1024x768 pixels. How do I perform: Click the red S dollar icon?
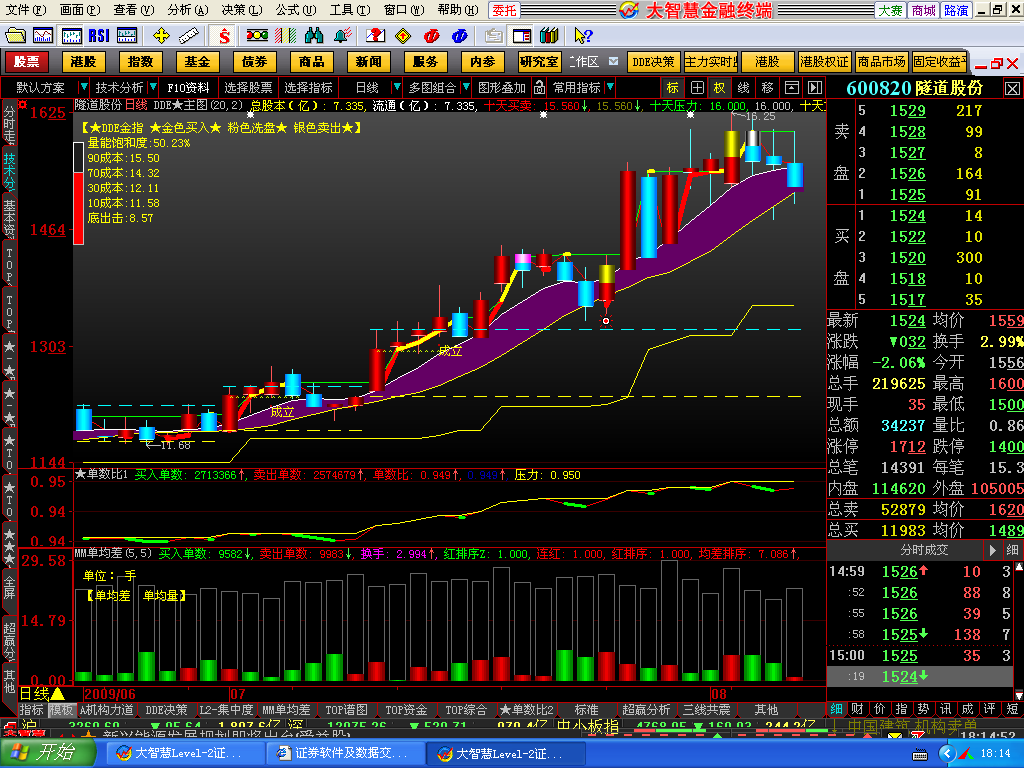[x=224, y=35]
